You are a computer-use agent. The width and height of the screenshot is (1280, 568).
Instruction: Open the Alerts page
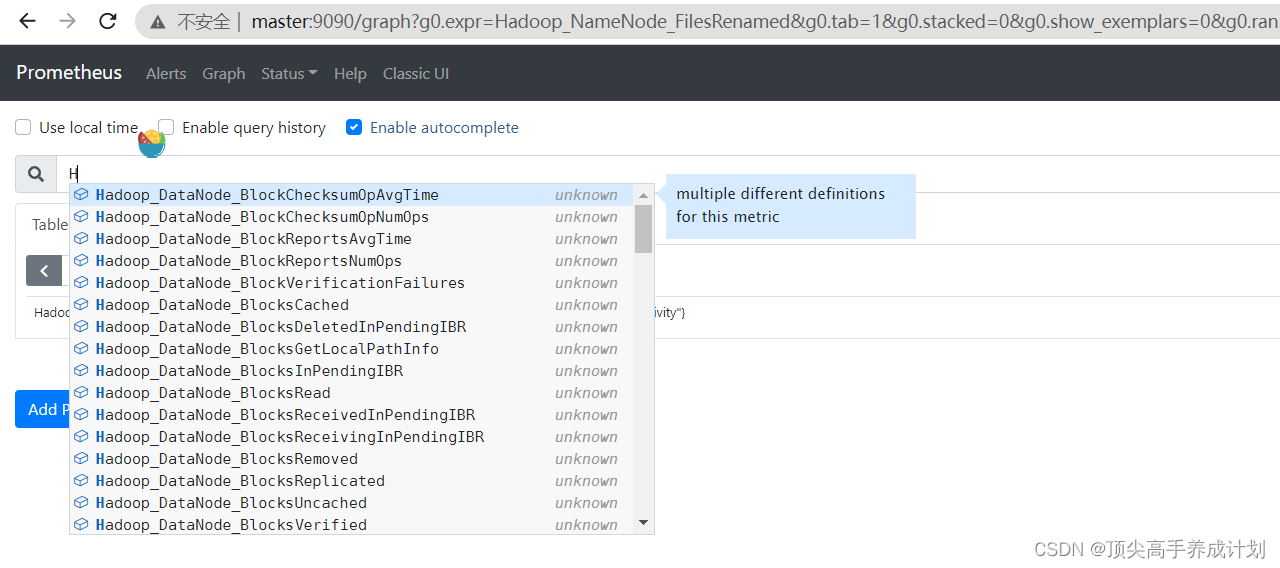(166, 73)
